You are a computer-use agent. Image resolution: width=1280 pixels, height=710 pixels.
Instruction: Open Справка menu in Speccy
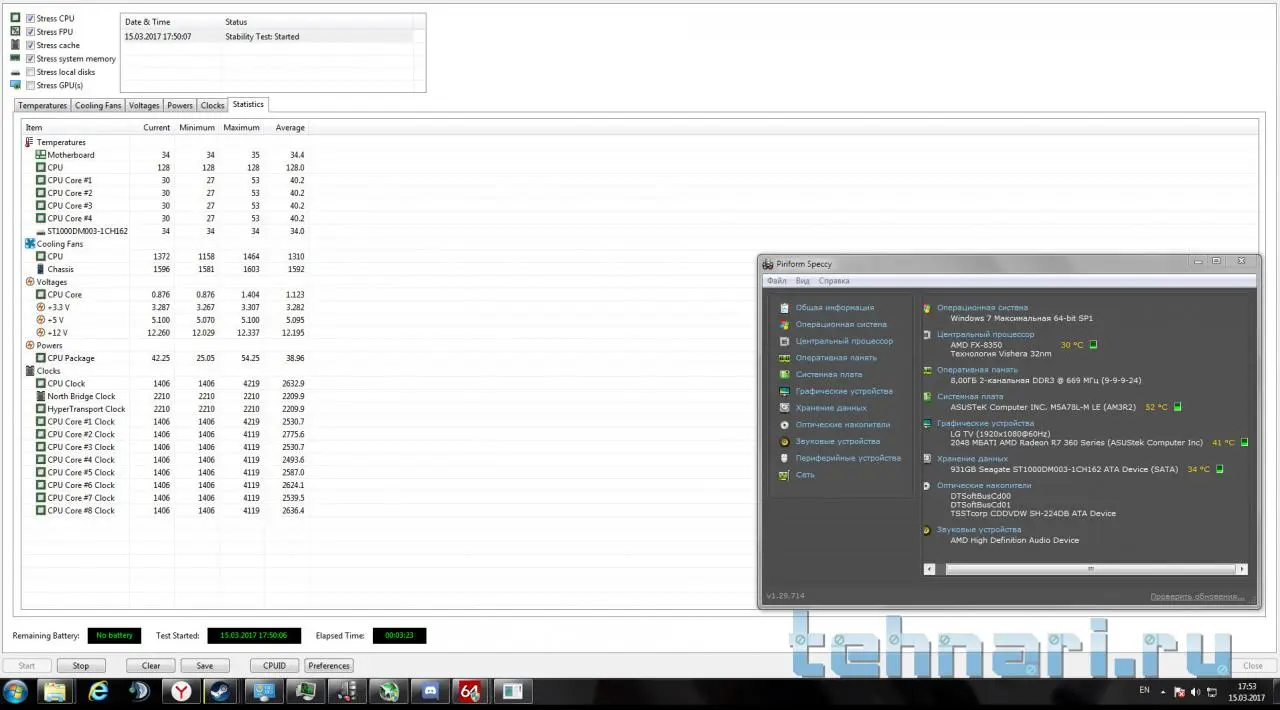coord(834,281)
